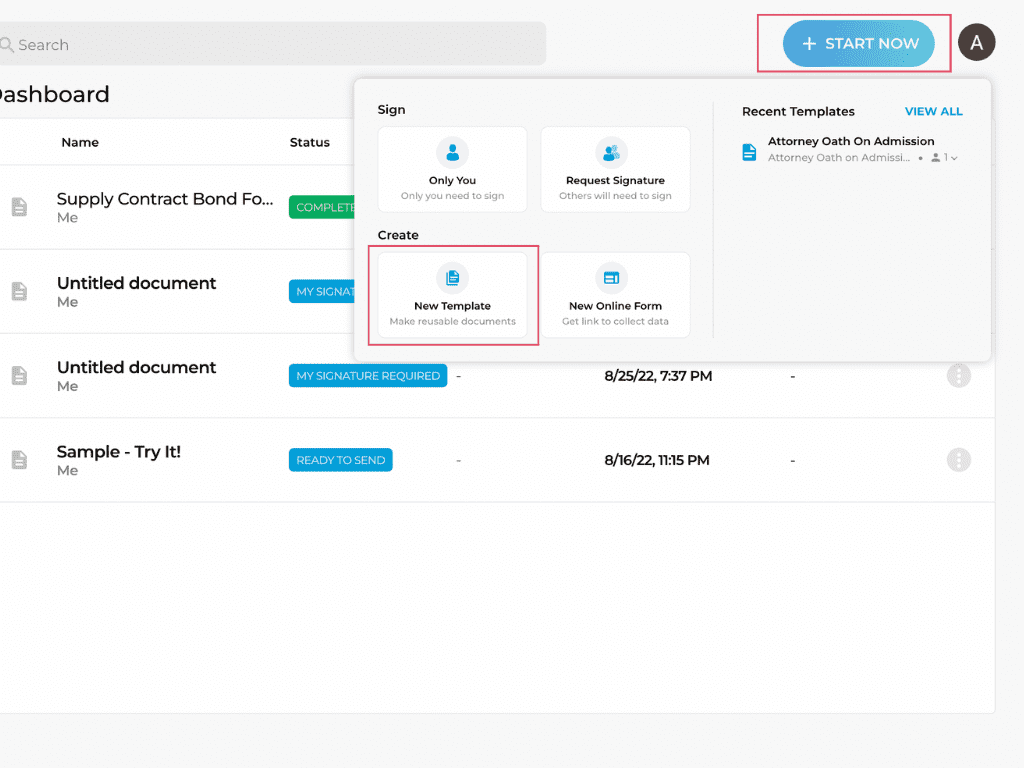This screenshot has width=1024, height=768.
Task: Click the Attorney Oath template file icon
Action: tap(749, 152)
